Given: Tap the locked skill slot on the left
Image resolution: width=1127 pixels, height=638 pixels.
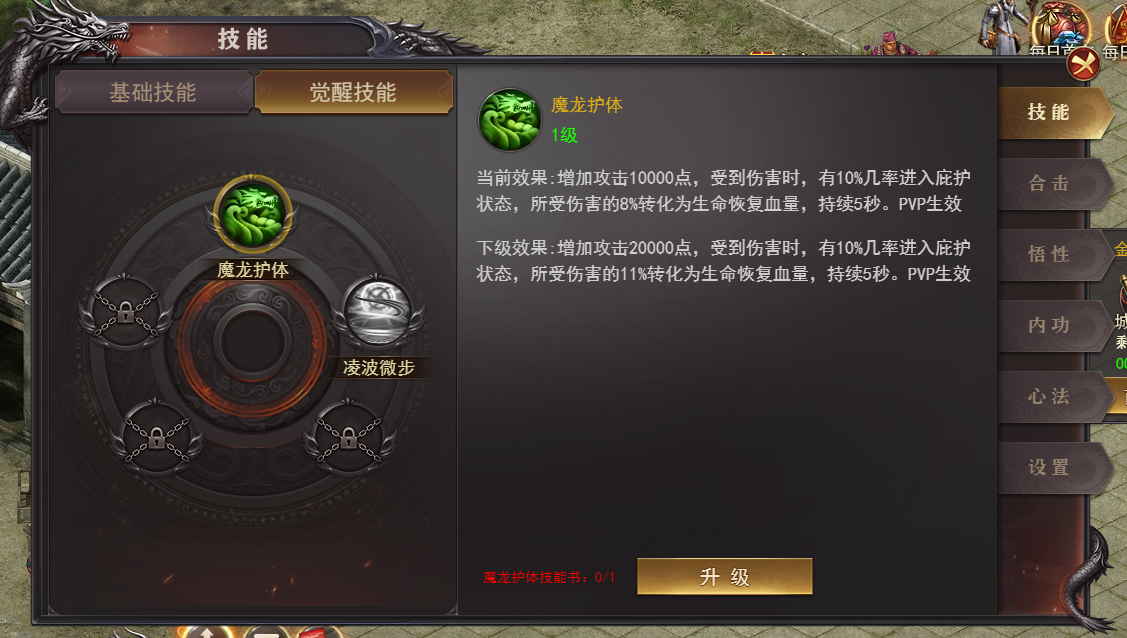Looking at the screenshot, I should click(x=126, y=313).
